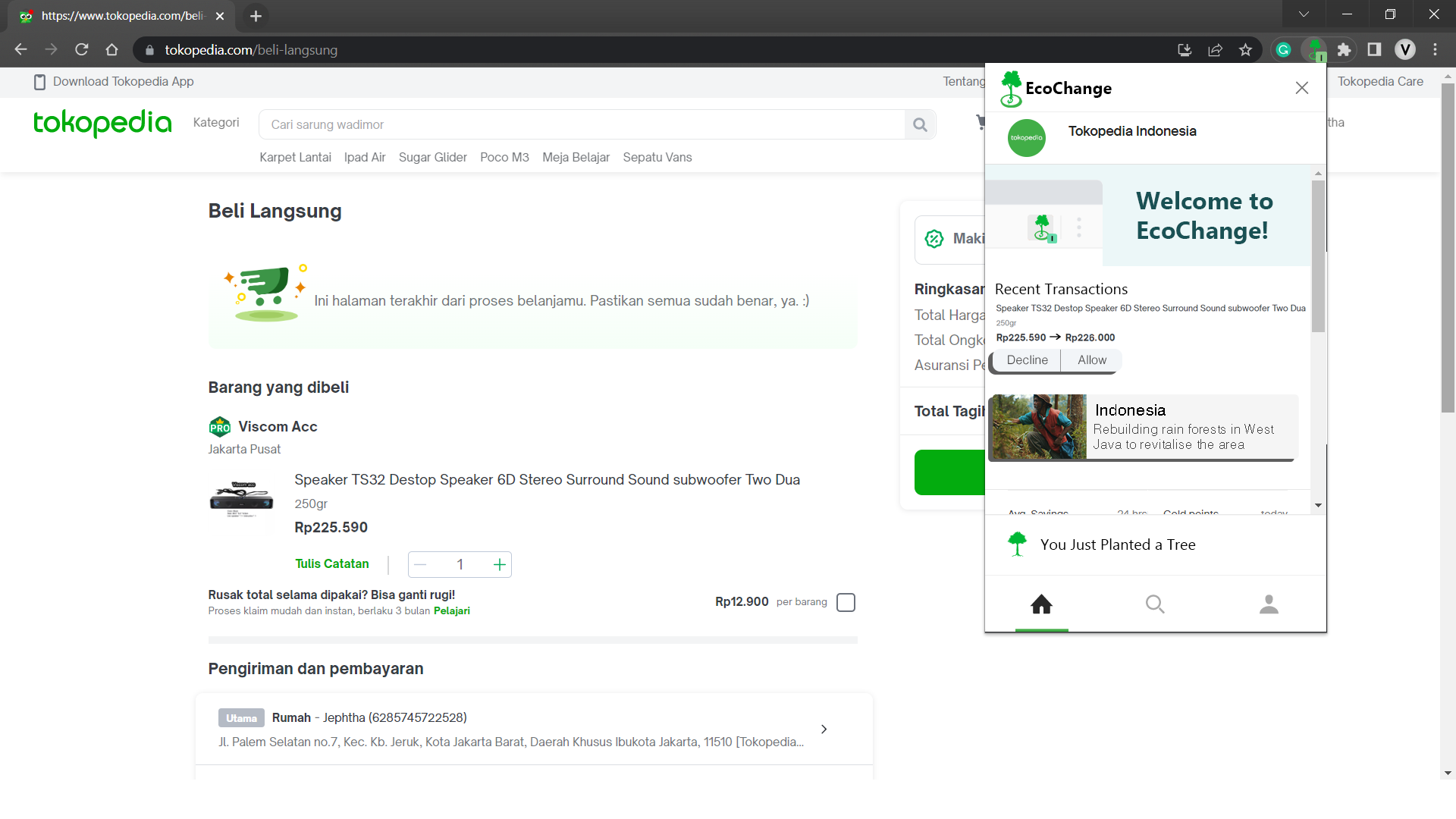
Task: Click the EcoChange tree logo
Action: coord(1011,89)
